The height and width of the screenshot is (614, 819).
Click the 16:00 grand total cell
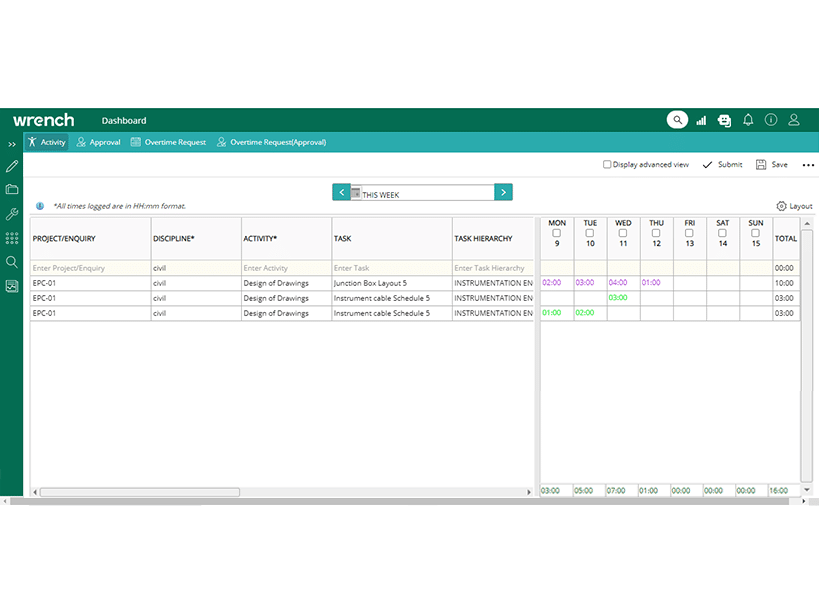point(783,491)
